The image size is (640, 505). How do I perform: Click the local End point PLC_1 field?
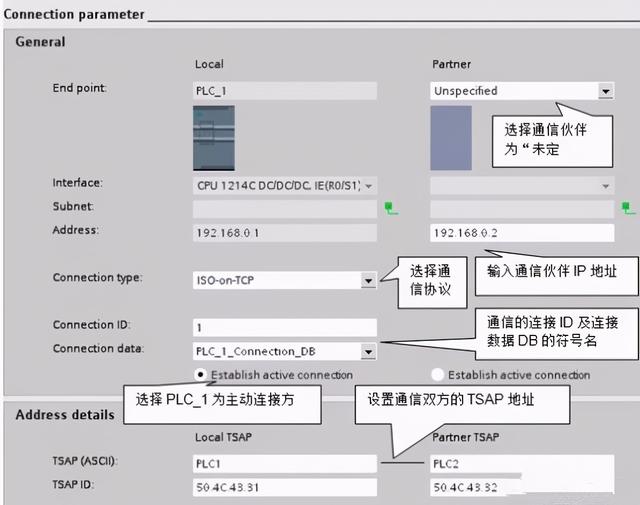pyautogui.click(x=284, y=91)
